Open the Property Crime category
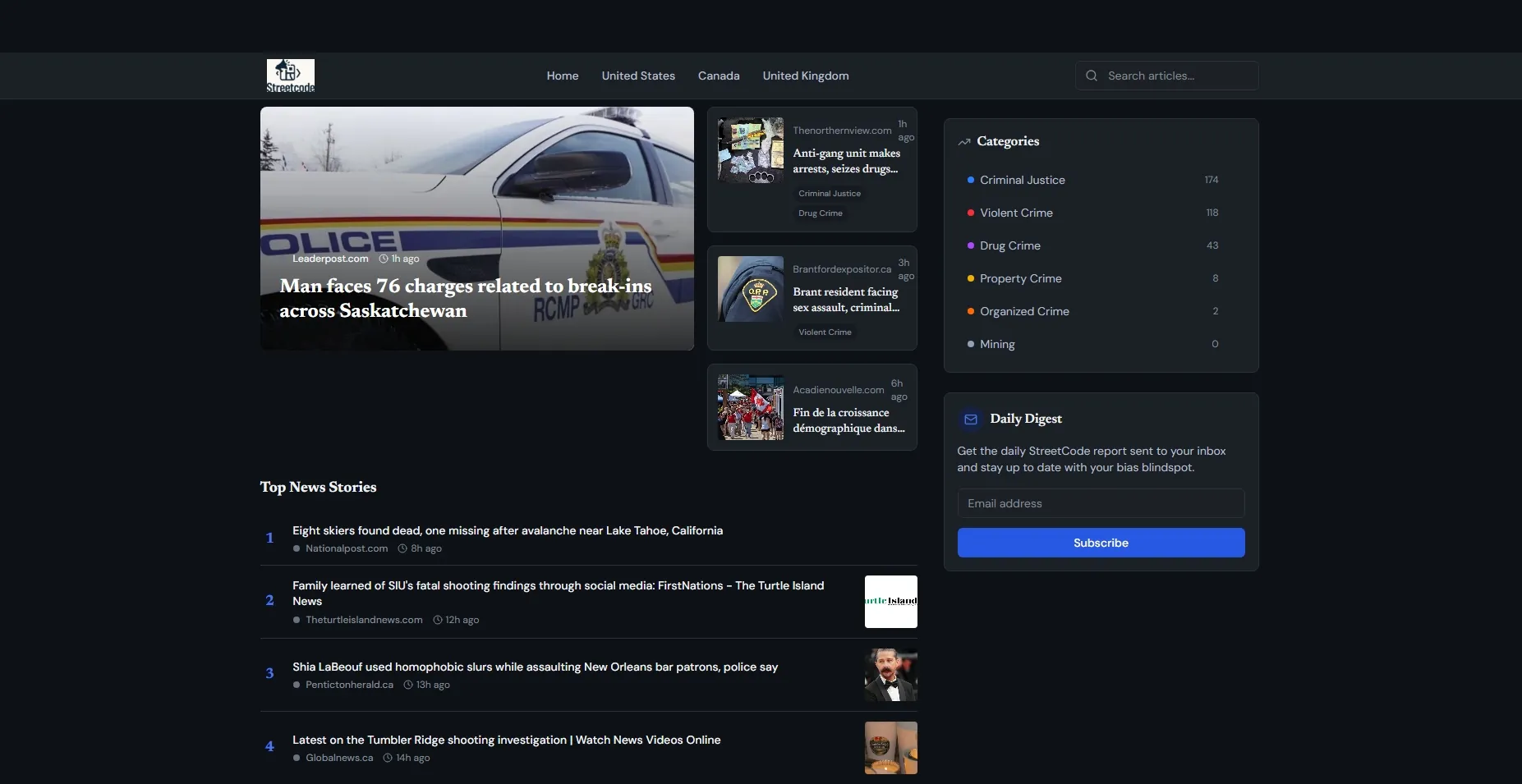This screenshot has width=1522, height=784. (1020, 278)
